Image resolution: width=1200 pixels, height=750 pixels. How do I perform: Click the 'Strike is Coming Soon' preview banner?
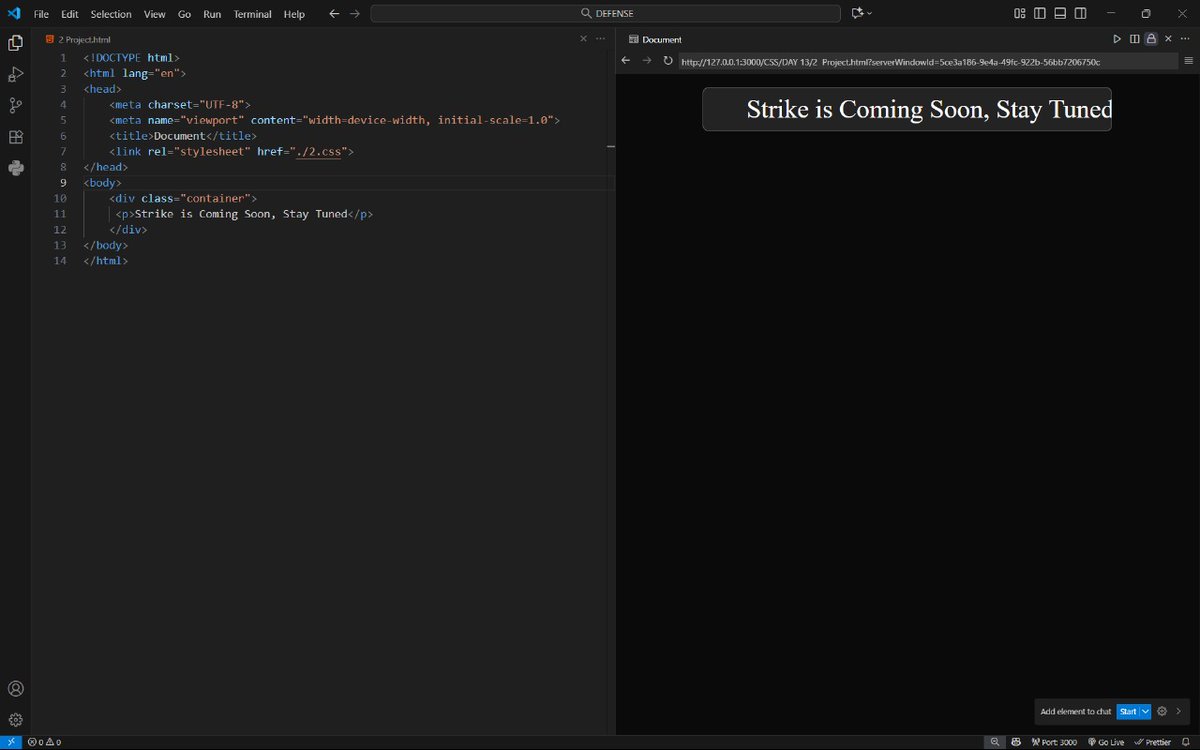point(906,109)
